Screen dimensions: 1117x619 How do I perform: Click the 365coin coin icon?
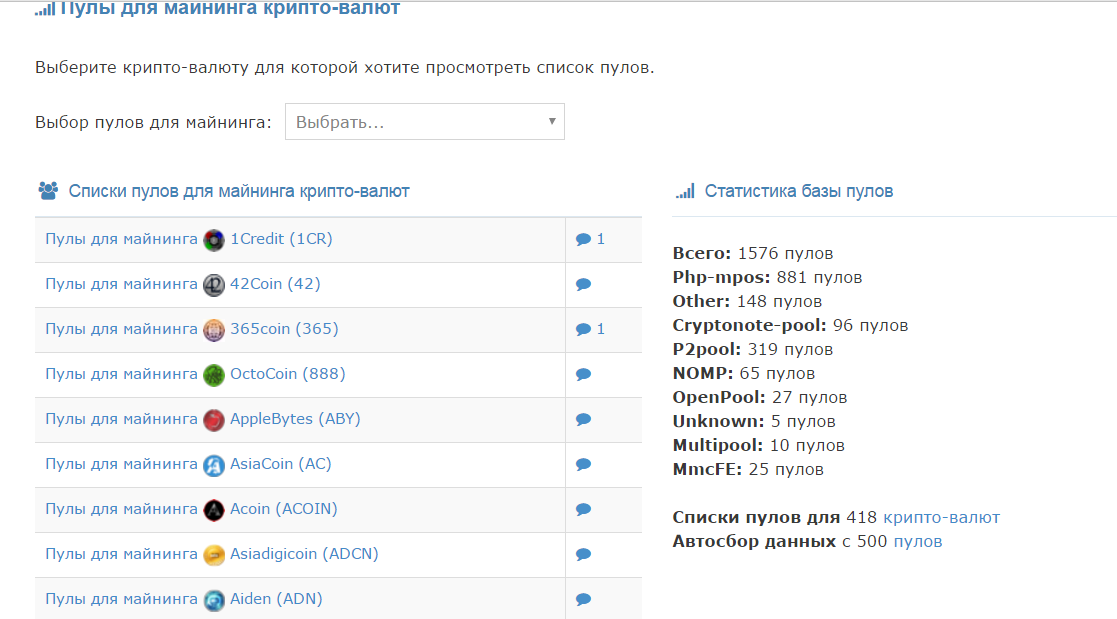(214, 330)
